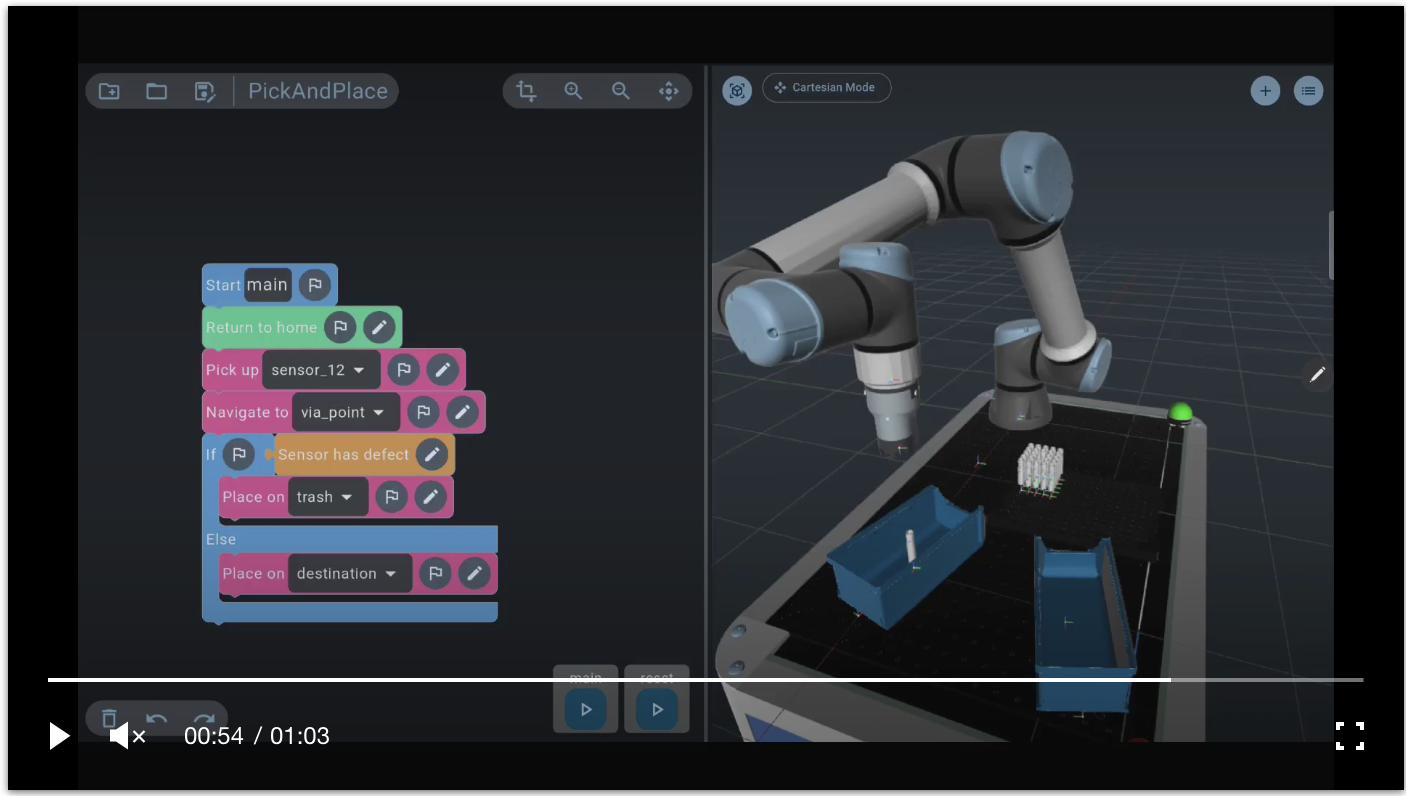
Task: Click the 3D cube view icon
Action: pyautogui.click(x=737, y=91)
